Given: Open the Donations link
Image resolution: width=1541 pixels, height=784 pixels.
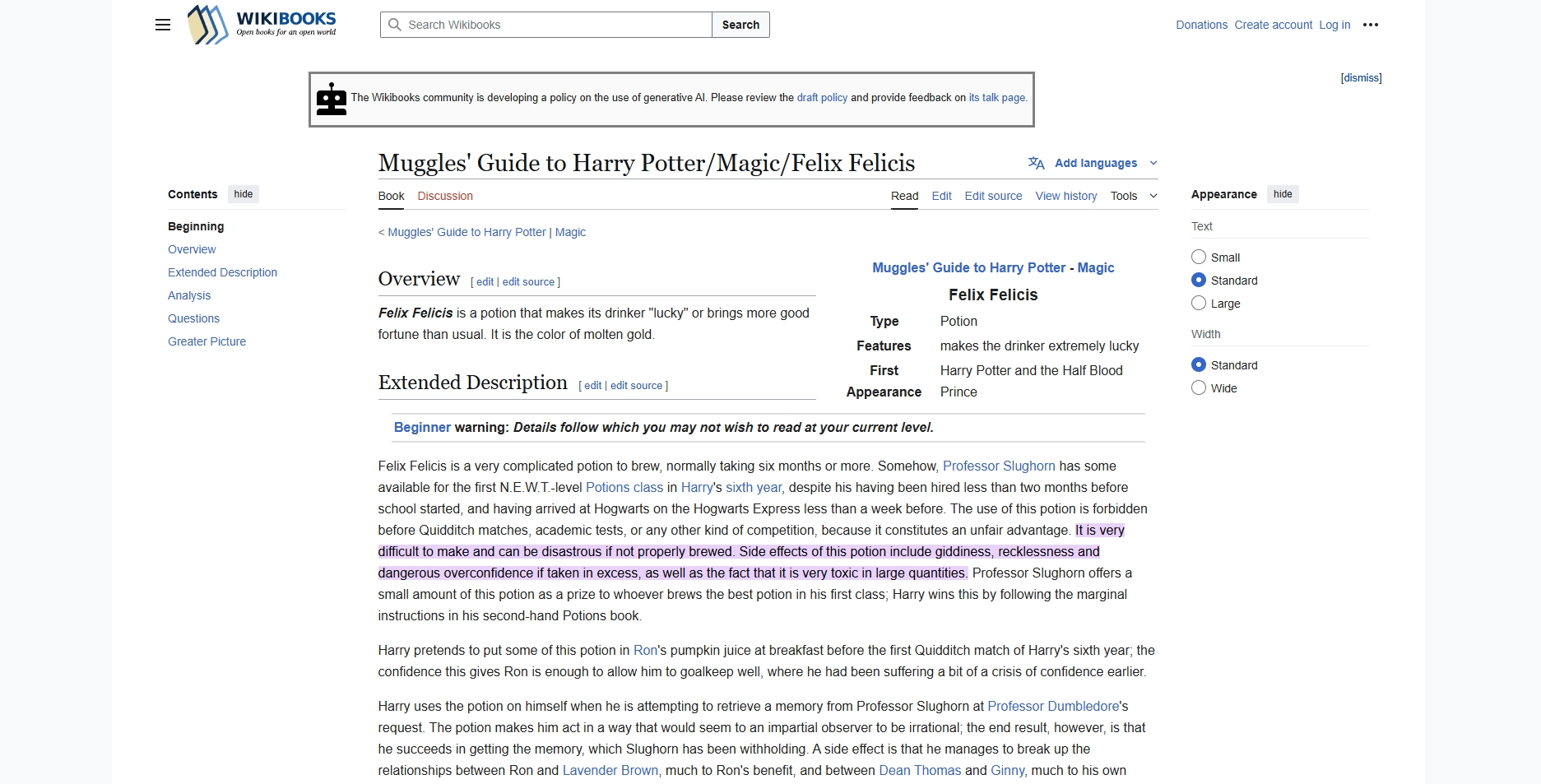Looking at the screenshot, I should [x=1201, y=25].
